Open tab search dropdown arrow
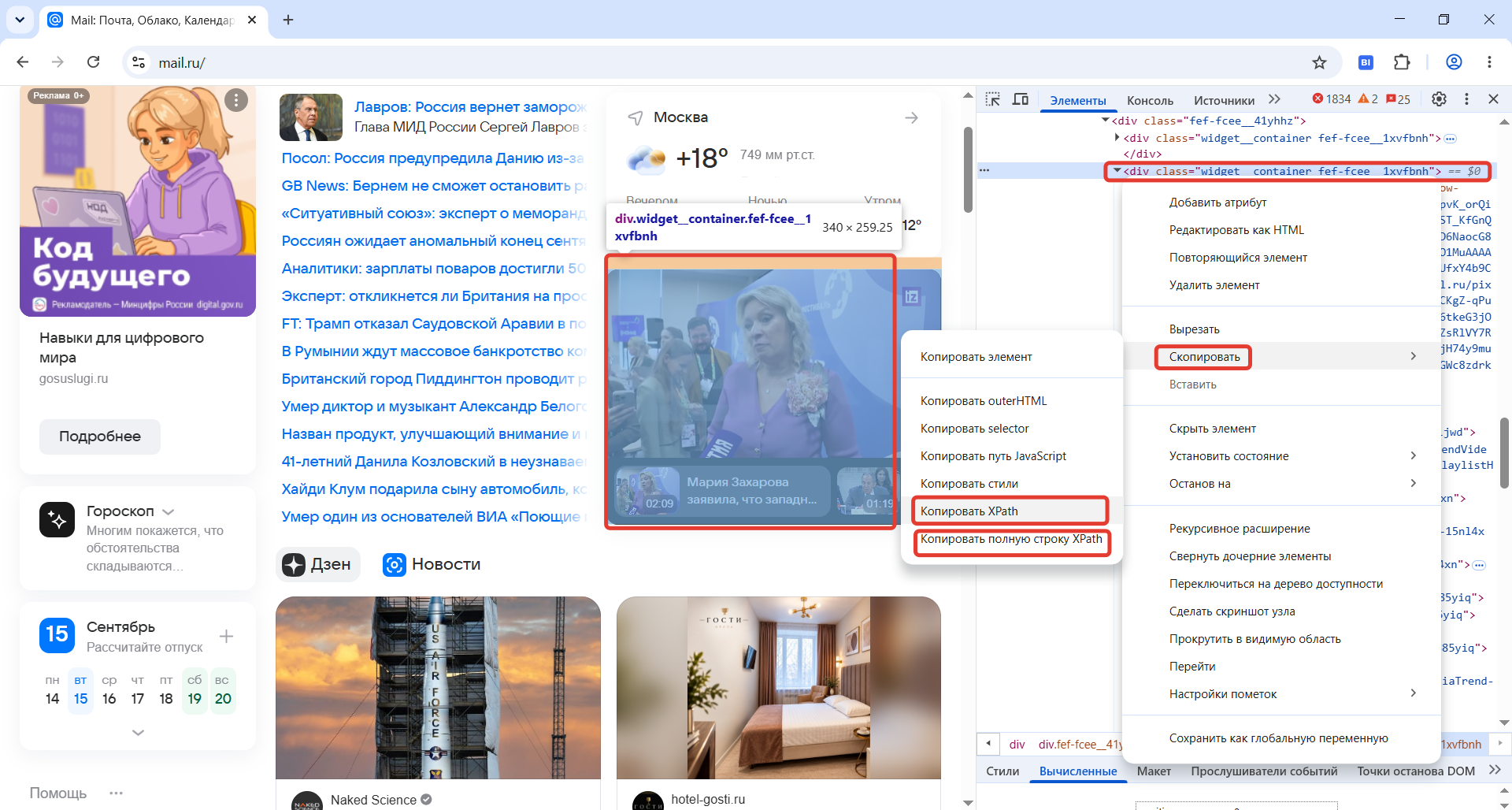Image resolution: width=1512 pixels, height=810 pixels. click(x=20, y=20)
